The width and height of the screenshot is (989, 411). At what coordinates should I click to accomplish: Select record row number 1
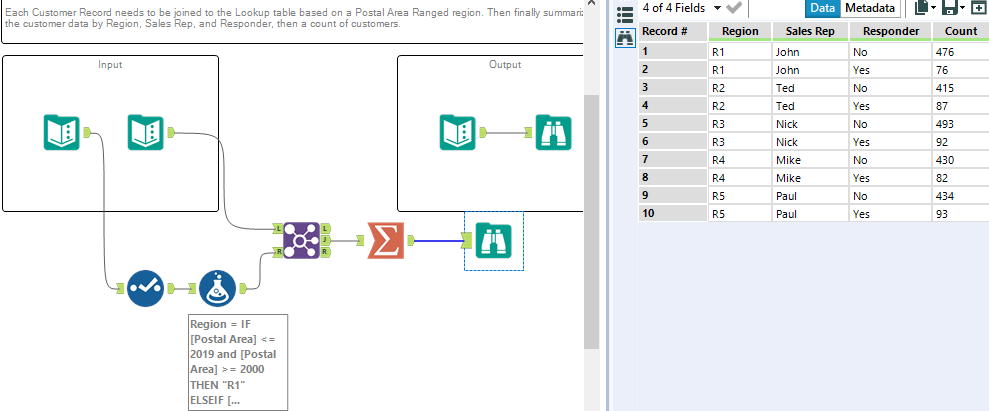[673, 52]
